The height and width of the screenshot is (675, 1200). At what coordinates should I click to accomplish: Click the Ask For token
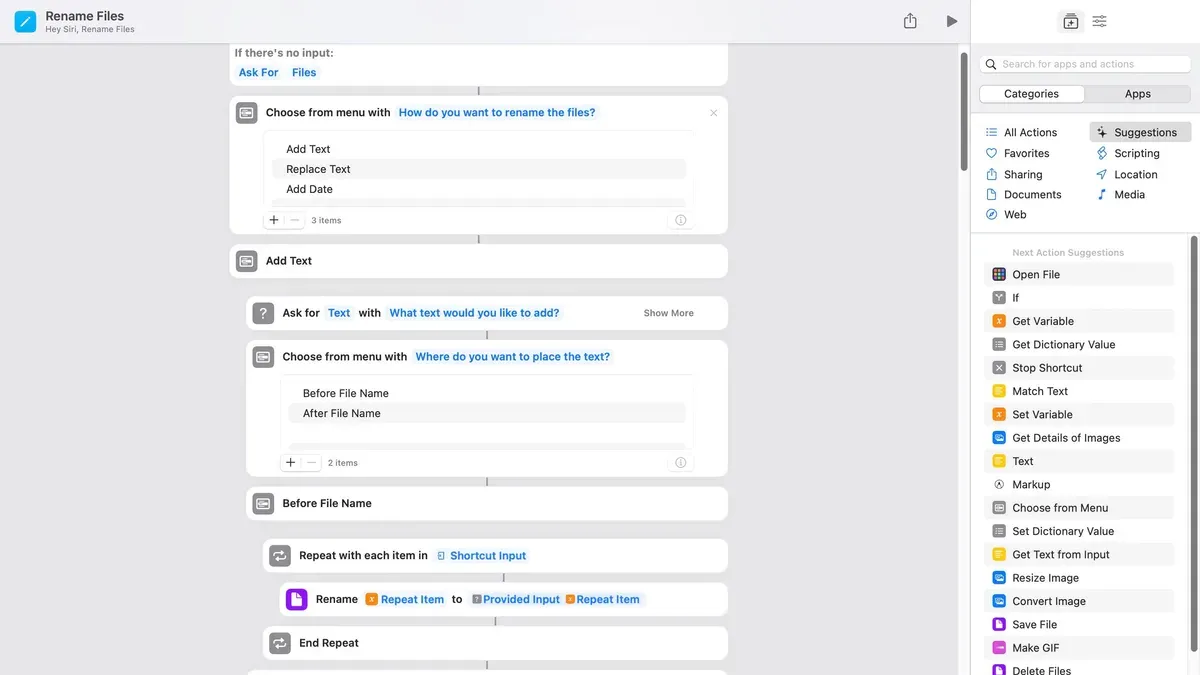258,72
